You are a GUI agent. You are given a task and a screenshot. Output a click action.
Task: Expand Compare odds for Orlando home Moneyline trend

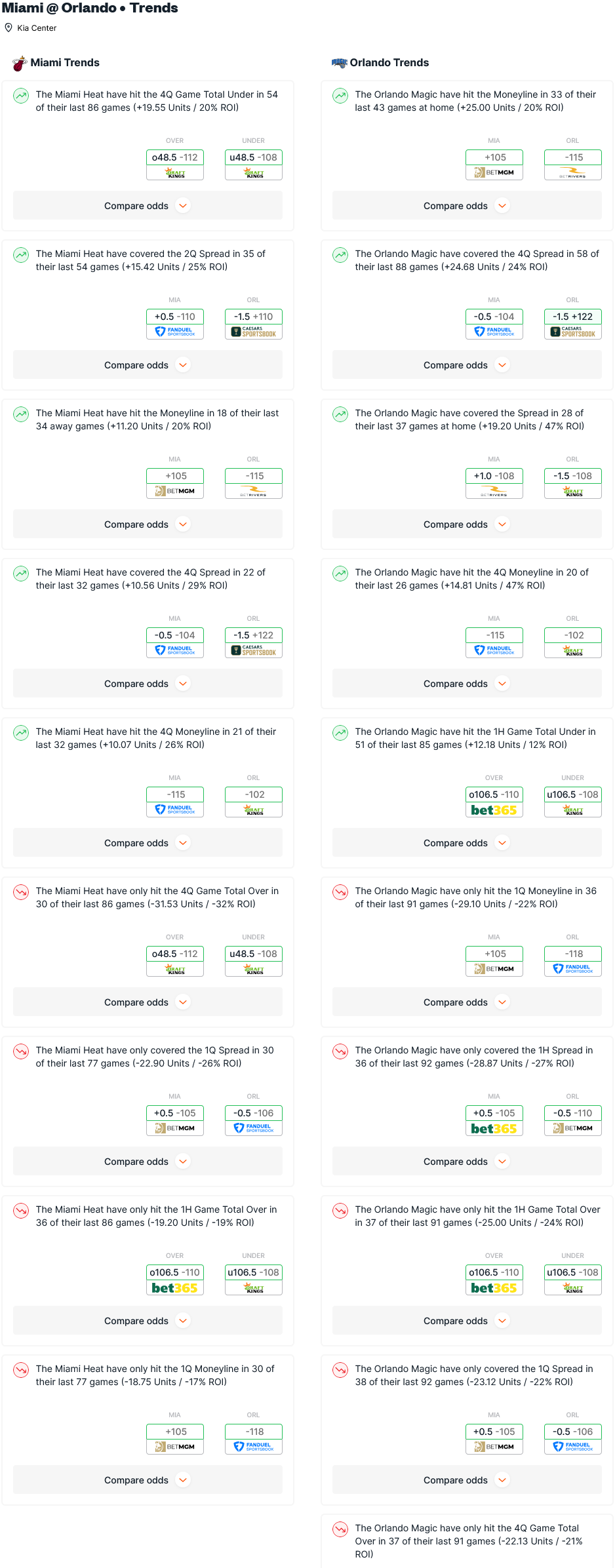(467, 206)
